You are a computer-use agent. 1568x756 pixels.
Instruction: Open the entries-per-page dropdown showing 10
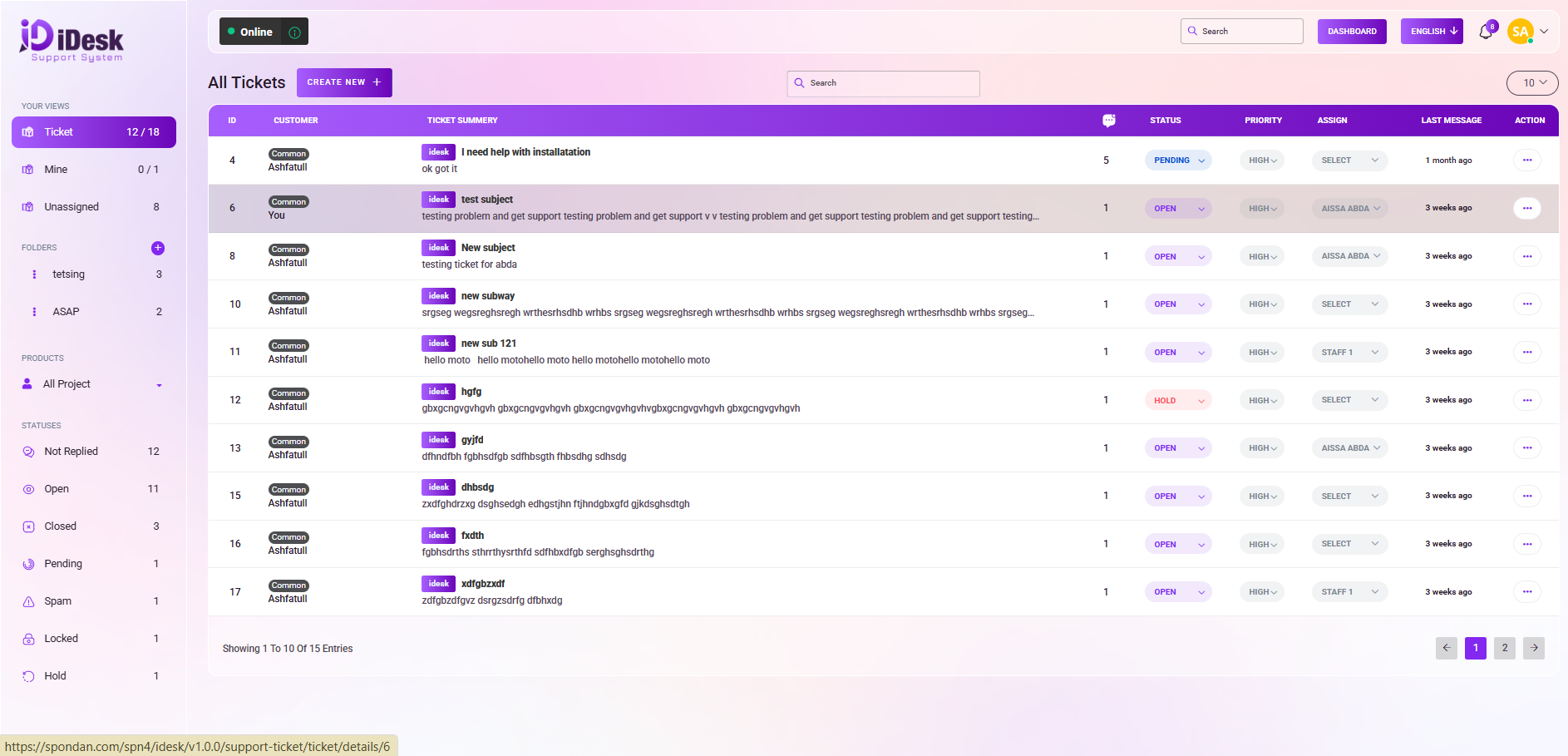(1531, 83)
